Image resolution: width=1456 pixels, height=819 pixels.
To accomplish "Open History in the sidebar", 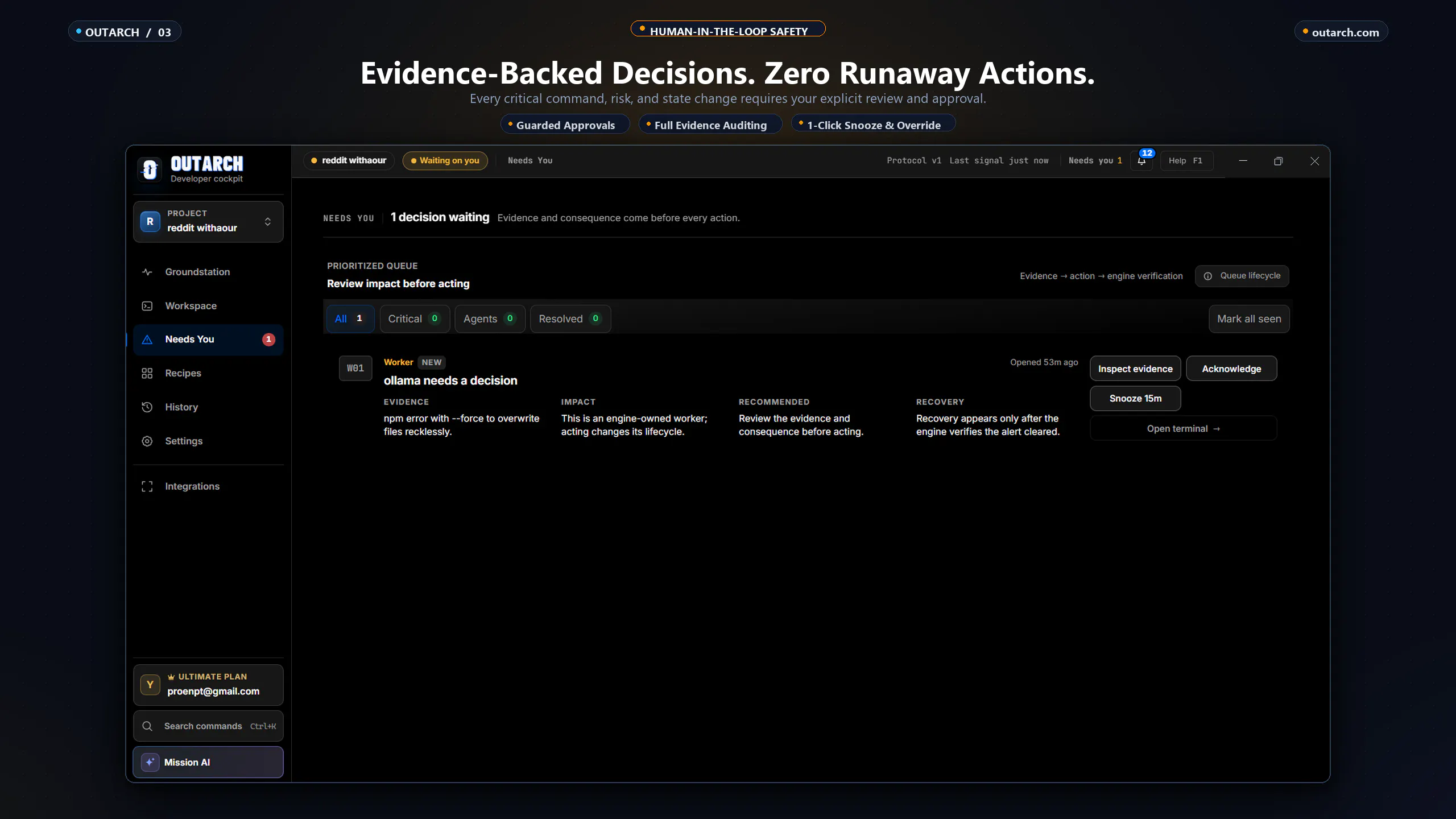I will pos(208,407).
